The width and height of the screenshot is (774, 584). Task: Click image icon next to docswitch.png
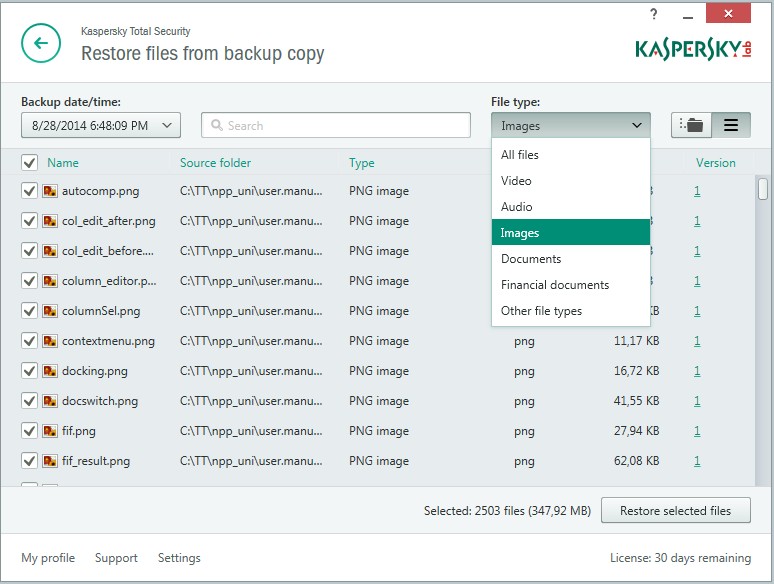[49, 401]
